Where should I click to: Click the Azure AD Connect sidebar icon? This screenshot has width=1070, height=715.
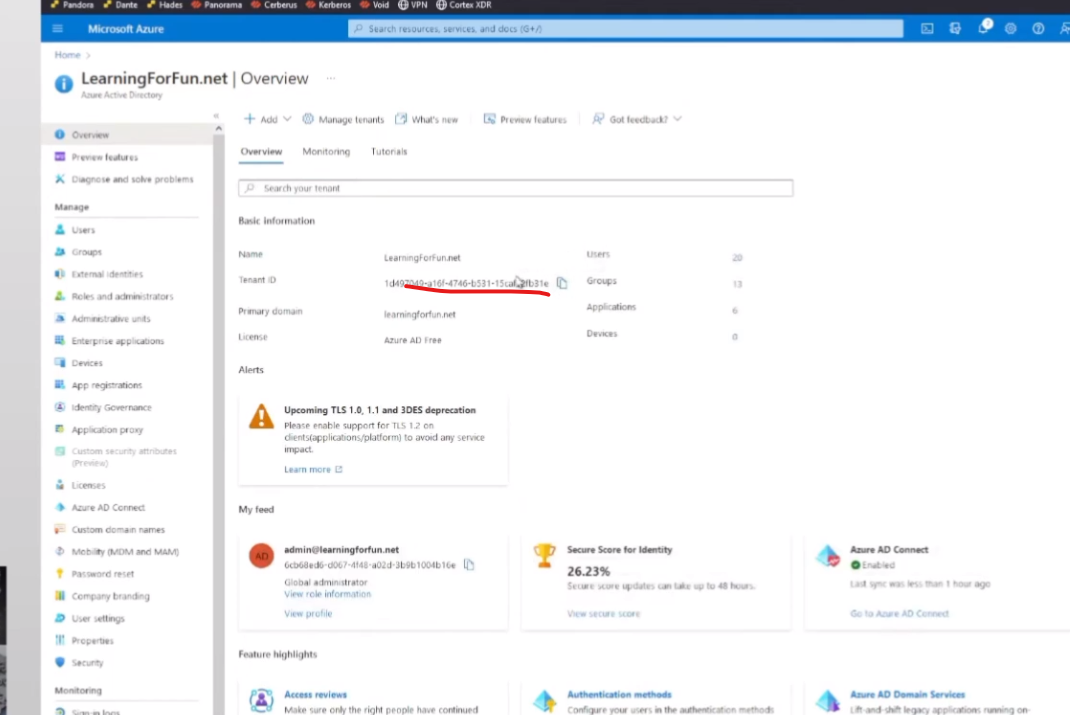click(x=60, y=507)
